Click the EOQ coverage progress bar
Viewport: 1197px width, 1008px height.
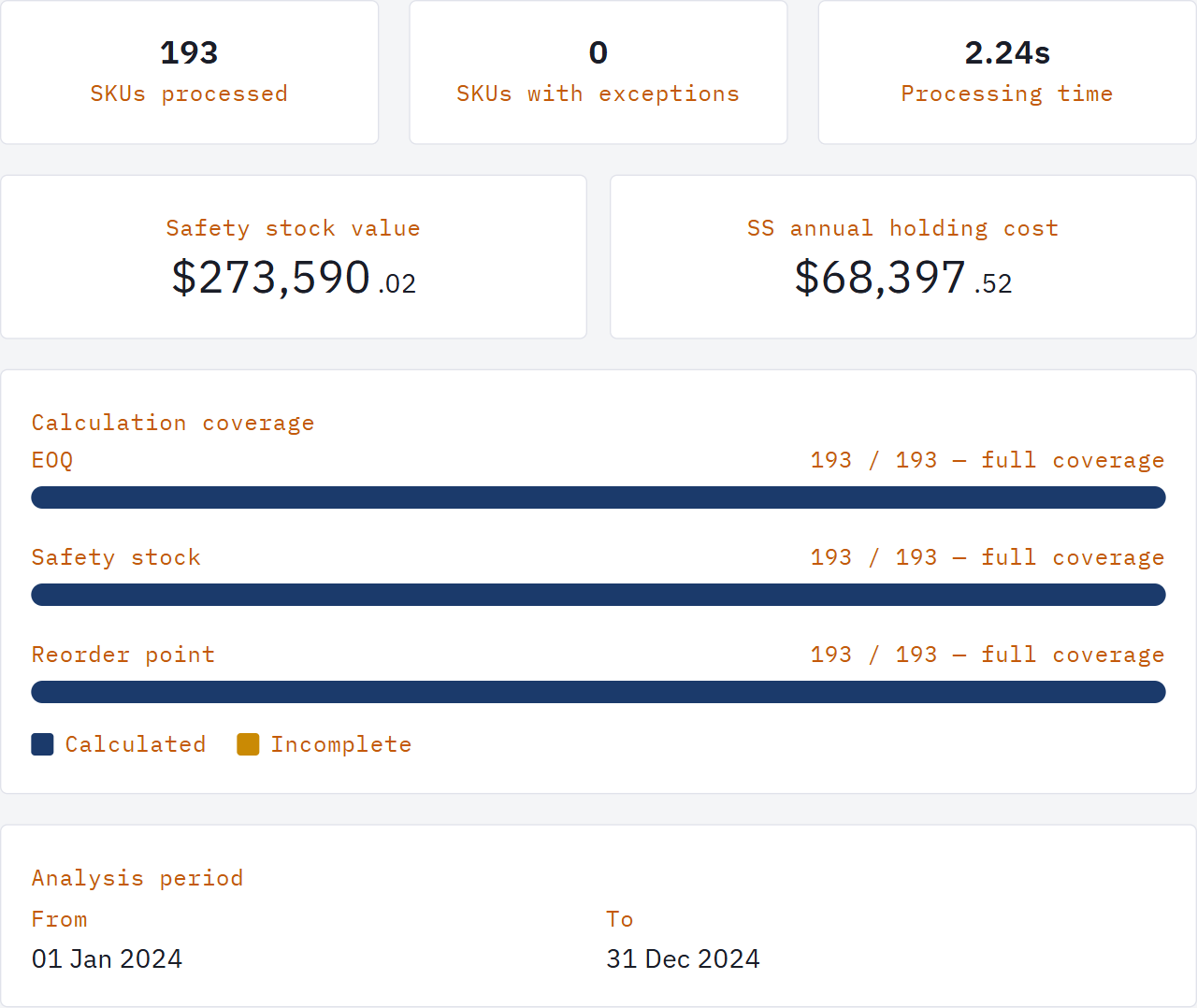598,497
